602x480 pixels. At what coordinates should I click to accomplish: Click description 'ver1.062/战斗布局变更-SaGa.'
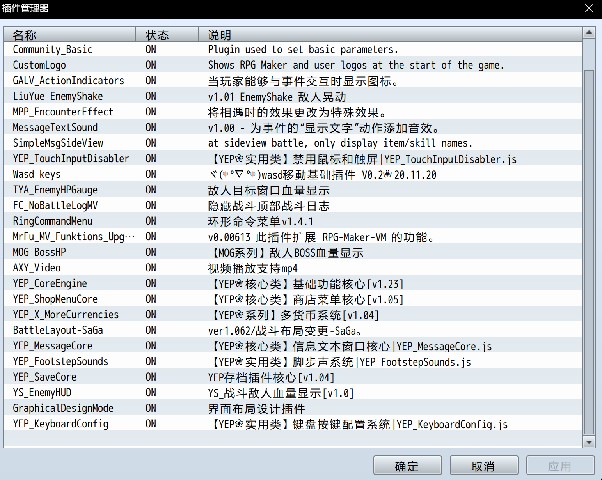pos(284,330)
